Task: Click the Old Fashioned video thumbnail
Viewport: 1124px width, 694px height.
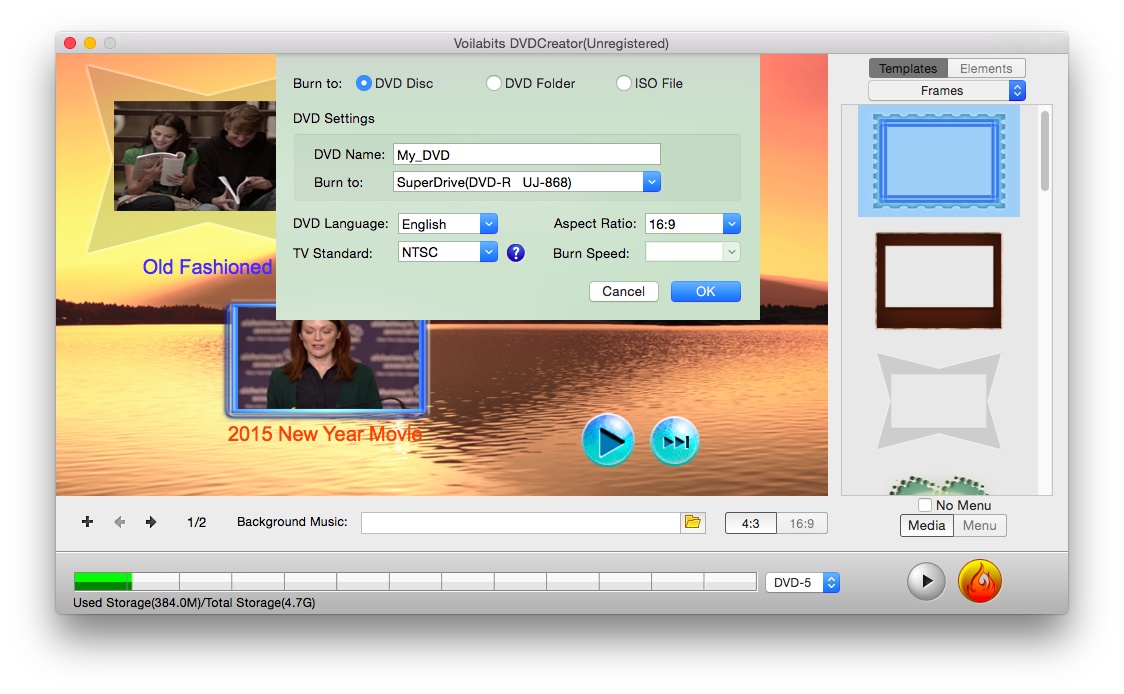Action: (x=195, y=156)
